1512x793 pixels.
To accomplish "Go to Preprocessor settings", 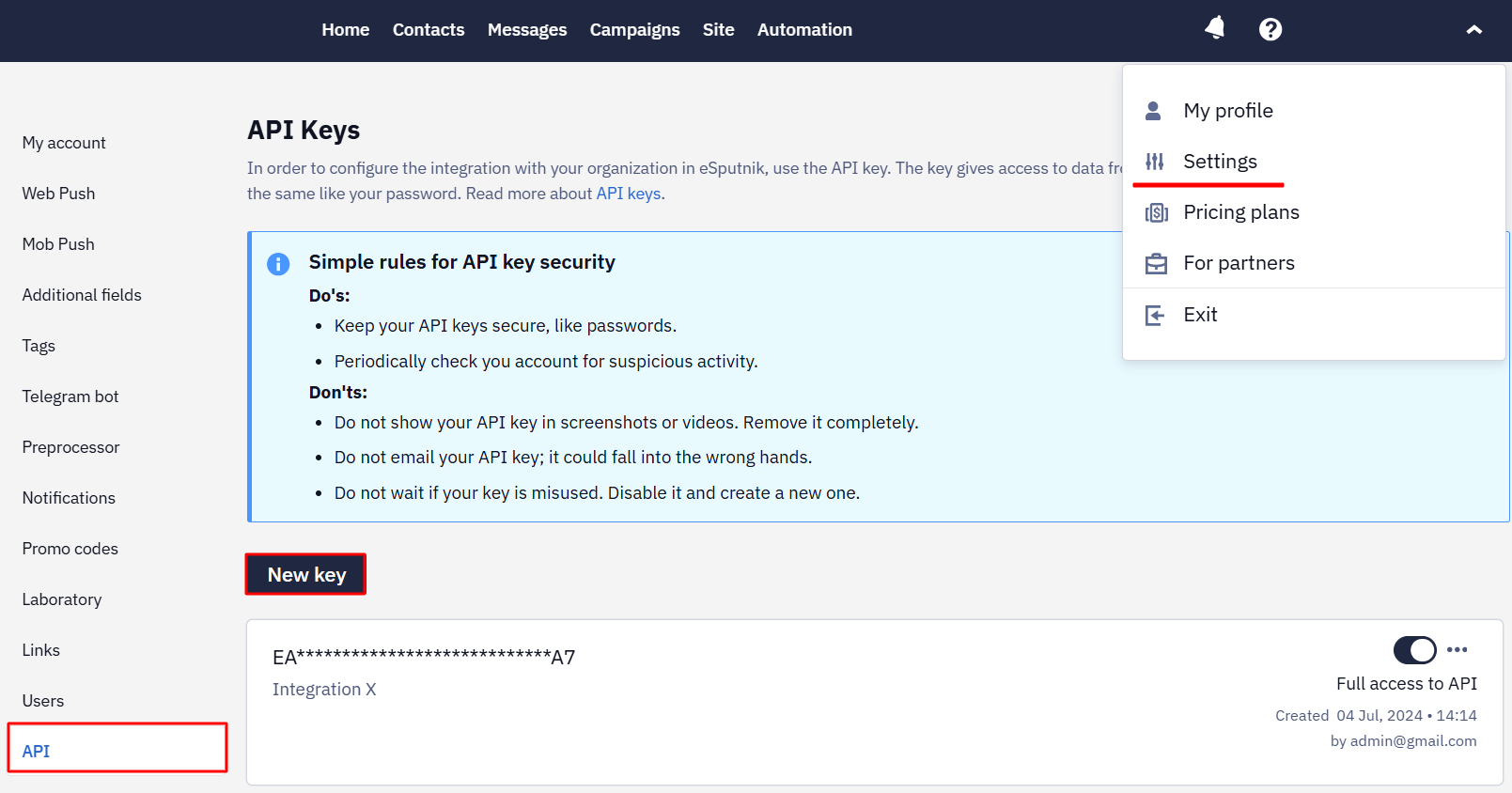I will [x=71, y=447].
